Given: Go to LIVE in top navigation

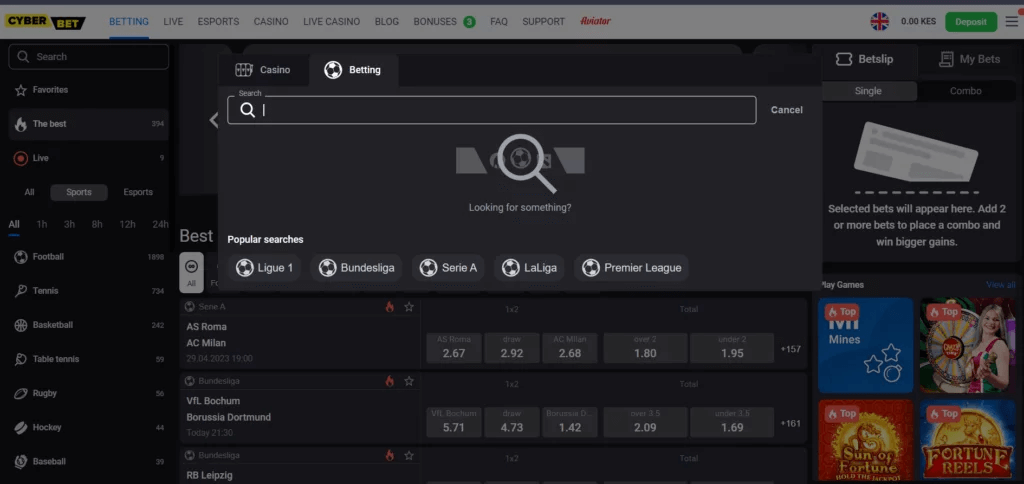Looking at the screenshot, I should tap(173, 22).
